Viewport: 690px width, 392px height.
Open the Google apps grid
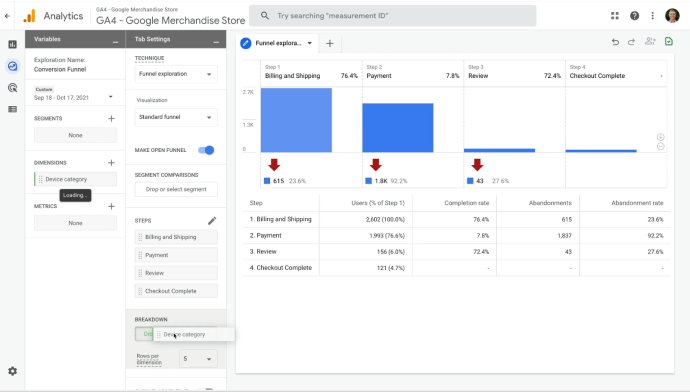click(x=615, y=16)
